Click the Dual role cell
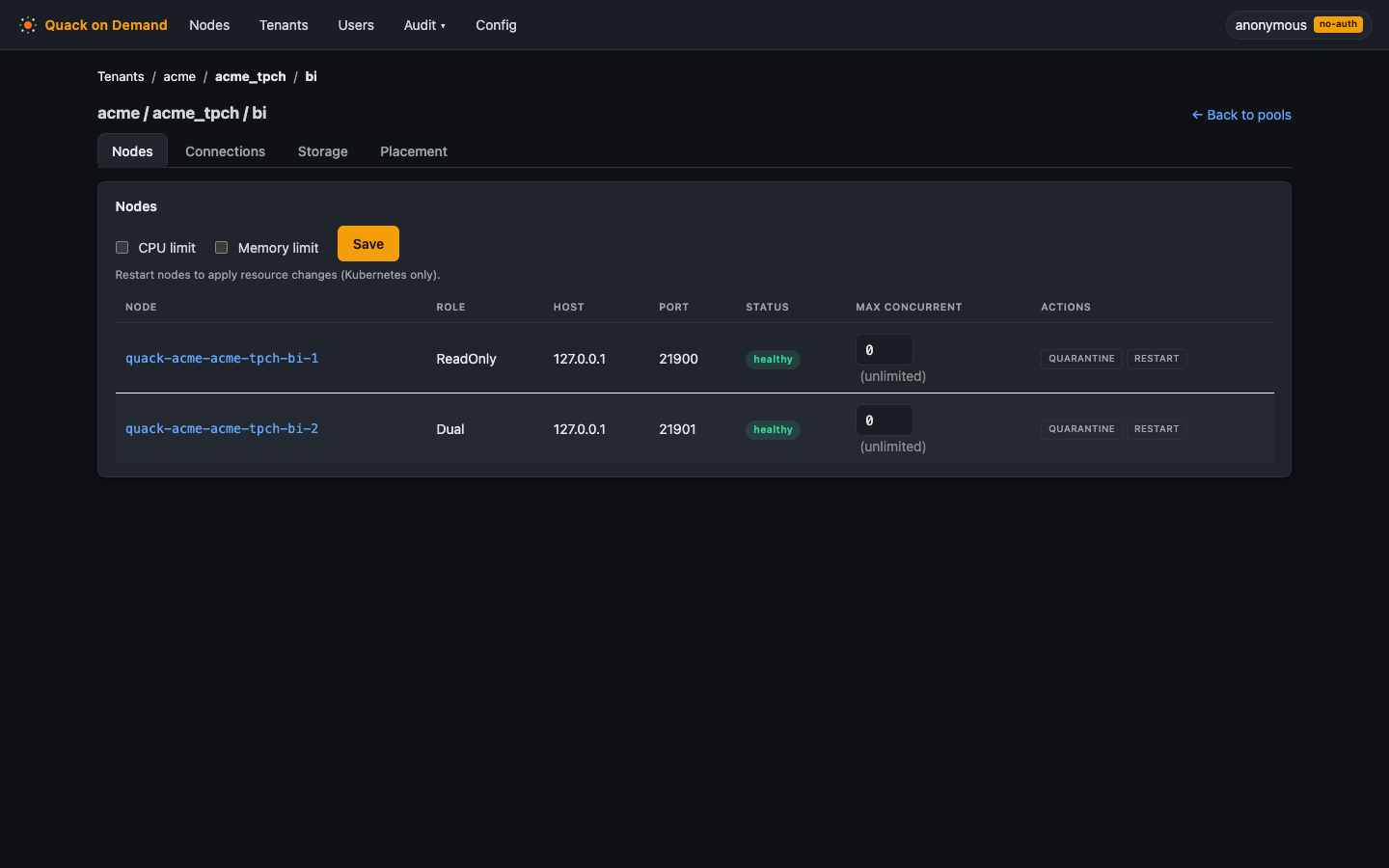1389x868 pixels. [x=450, y=429]
